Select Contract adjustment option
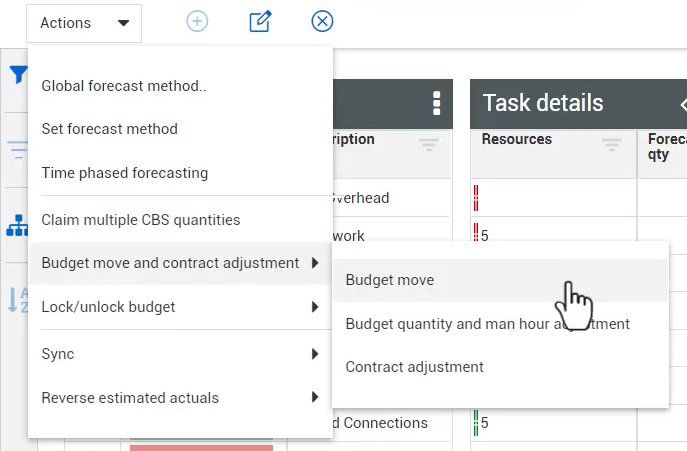The height and width of the screenshot is (451, 687). pyautogui.click(x=414, y=367)
